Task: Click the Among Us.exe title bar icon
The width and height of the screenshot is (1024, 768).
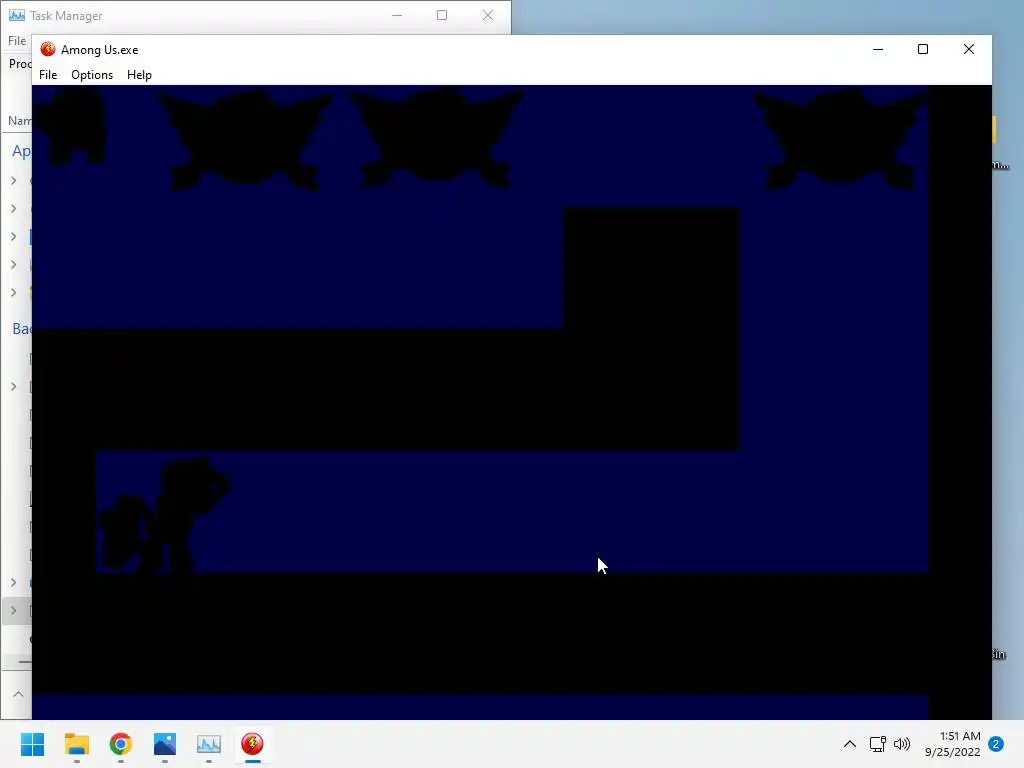Action: pyautogui.click(x=48, y=50)
